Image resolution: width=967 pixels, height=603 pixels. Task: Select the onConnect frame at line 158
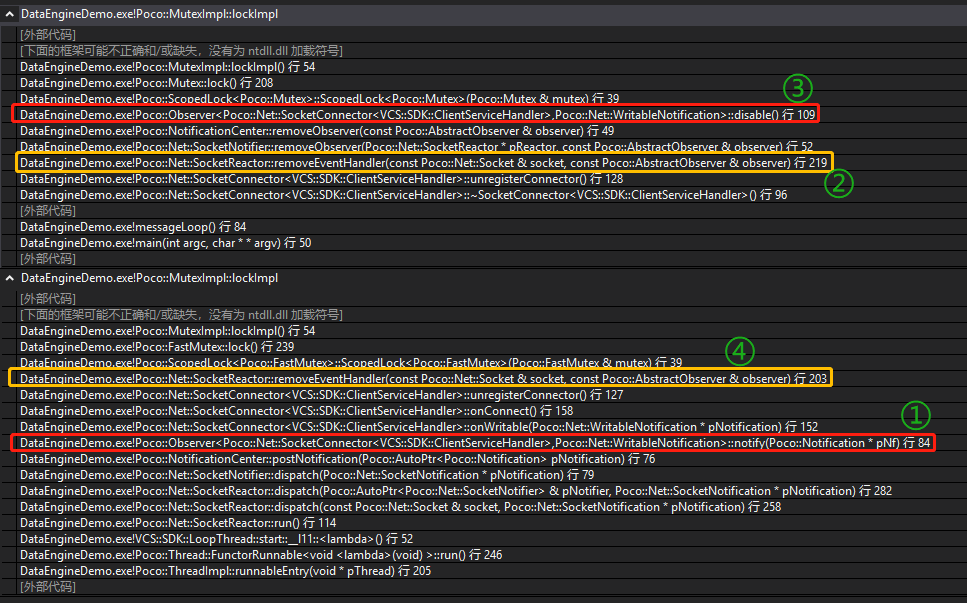[250, 411]
